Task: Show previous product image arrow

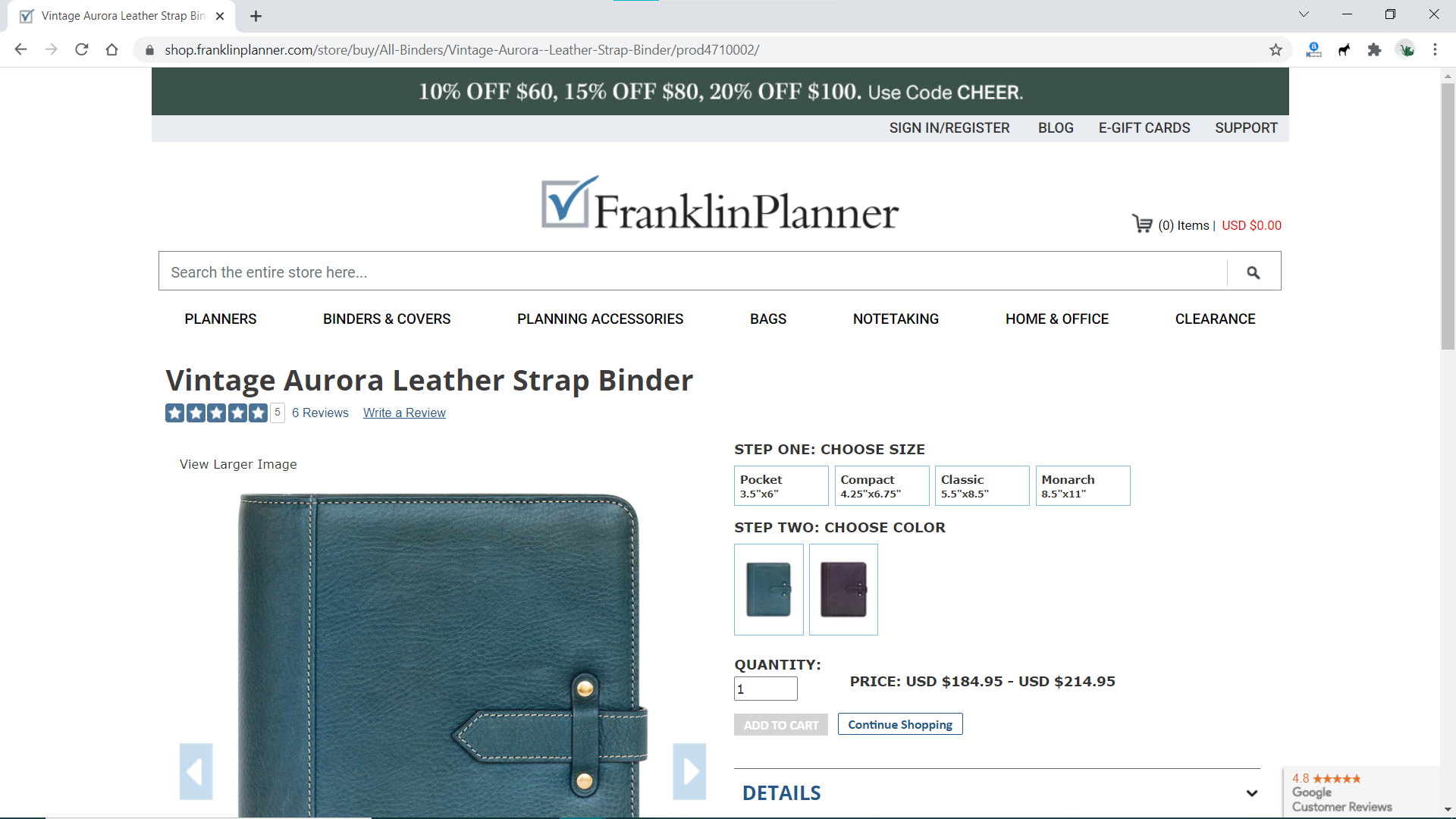Action: (196, 771)
